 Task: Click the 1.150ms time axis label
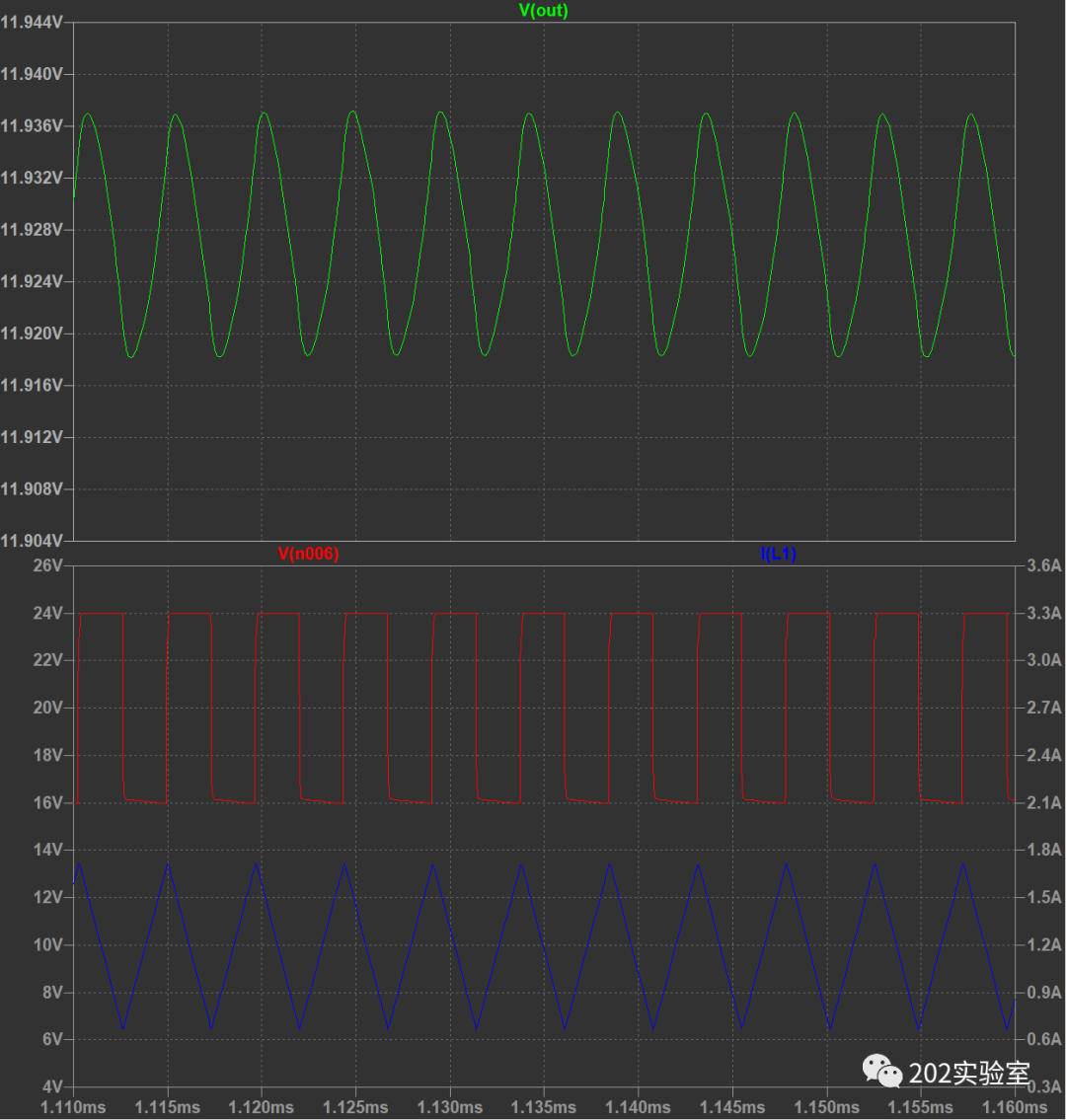(827, 1108)
